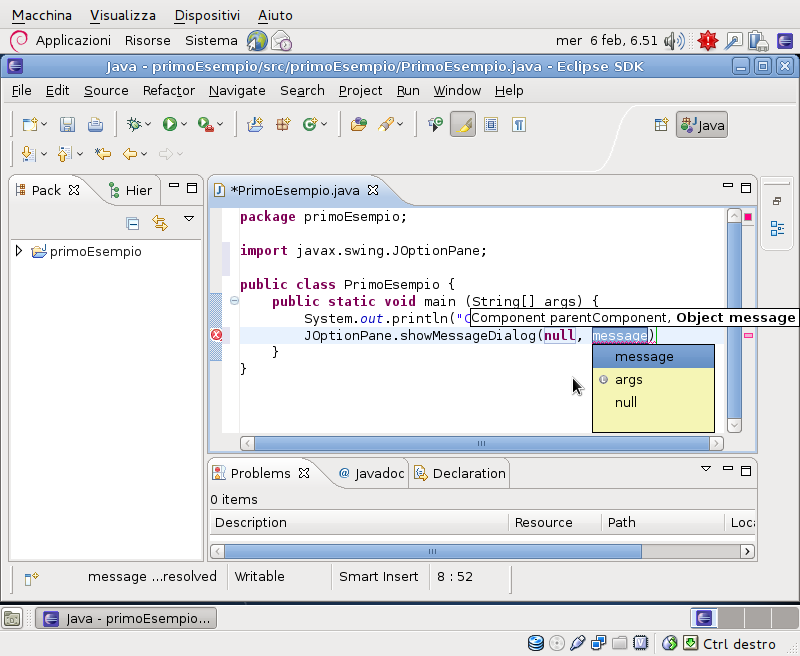This screenshot has height=656, width=800.
Task: Toggle Mark Occurrences highlighter button
Action: click(x=463, y=124)
